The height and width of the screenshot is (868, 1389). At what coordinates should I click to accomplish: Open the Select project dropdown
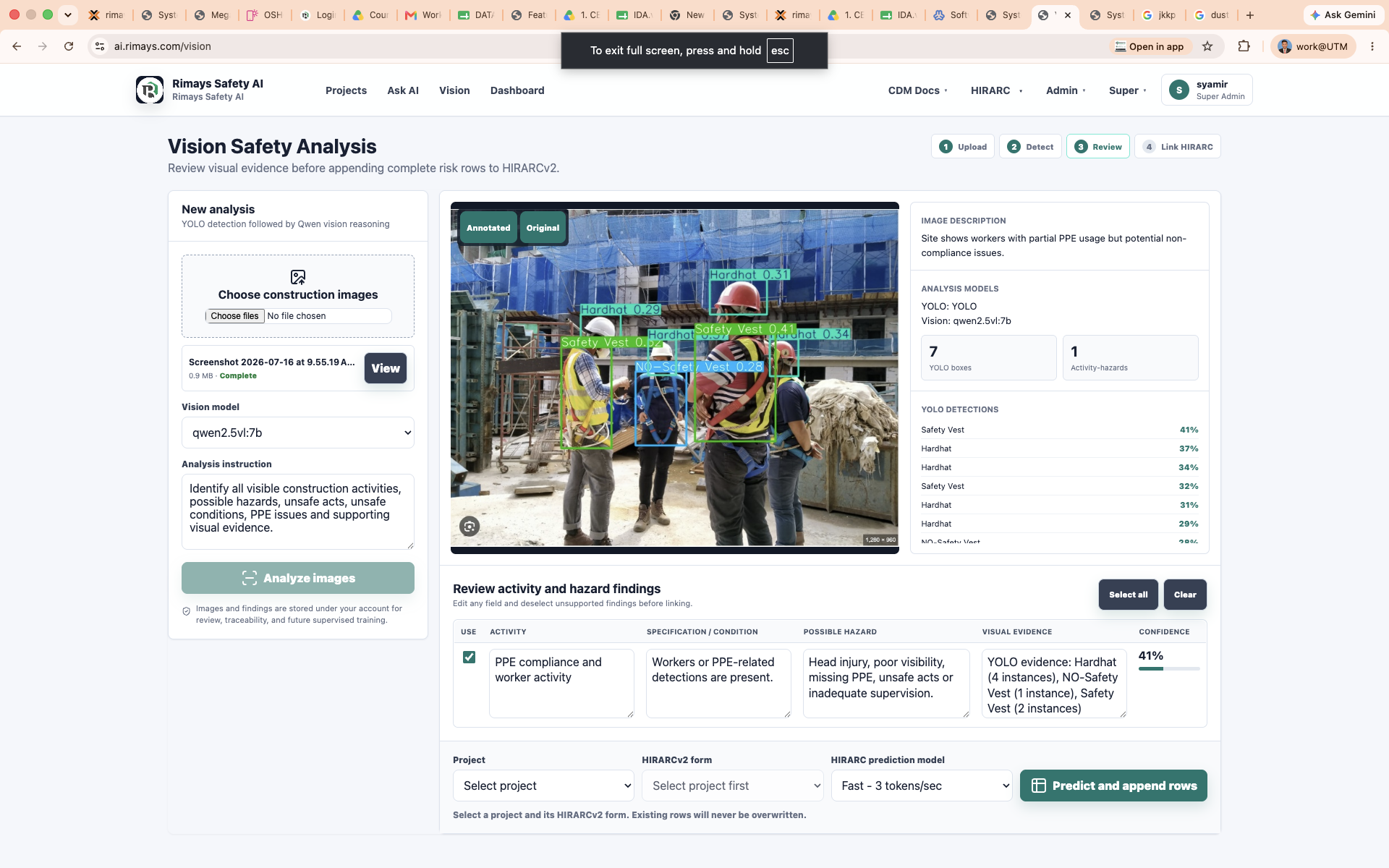tap(543, 786)
